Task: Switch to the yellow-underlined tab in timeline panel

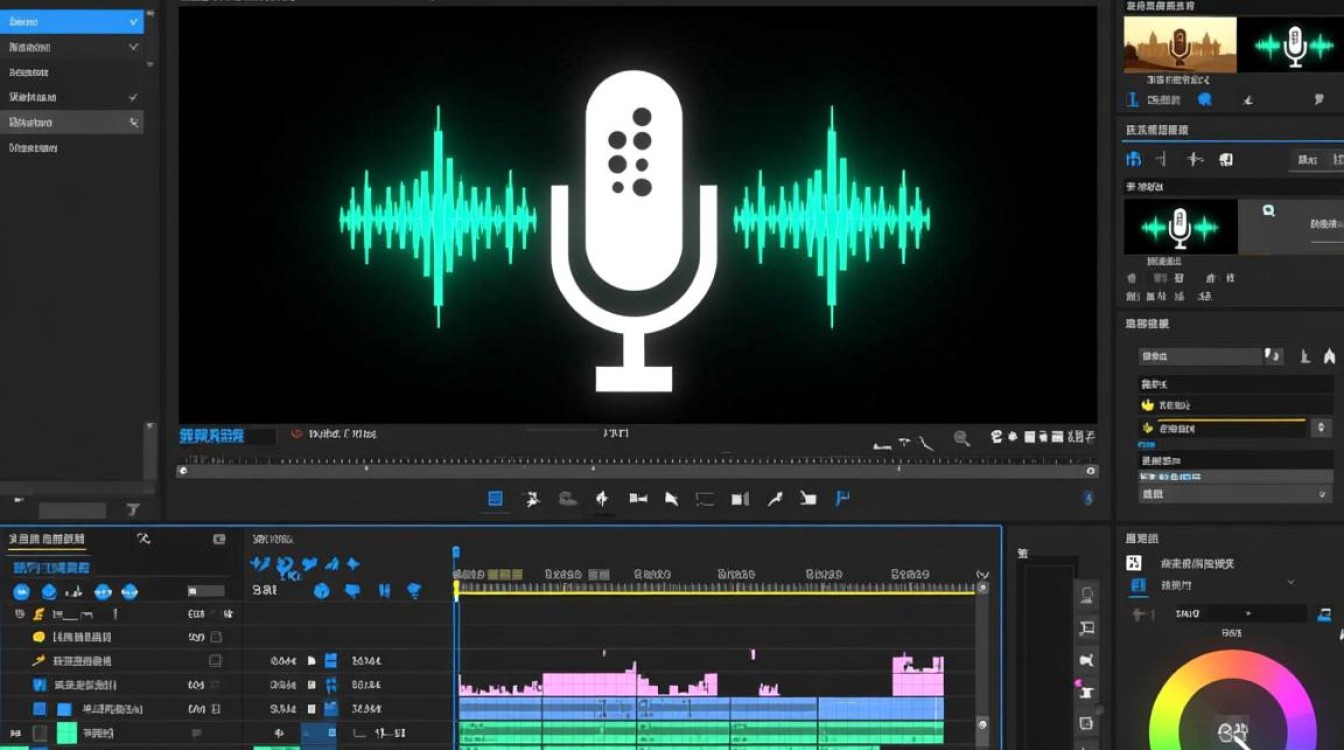Action: 48,540
